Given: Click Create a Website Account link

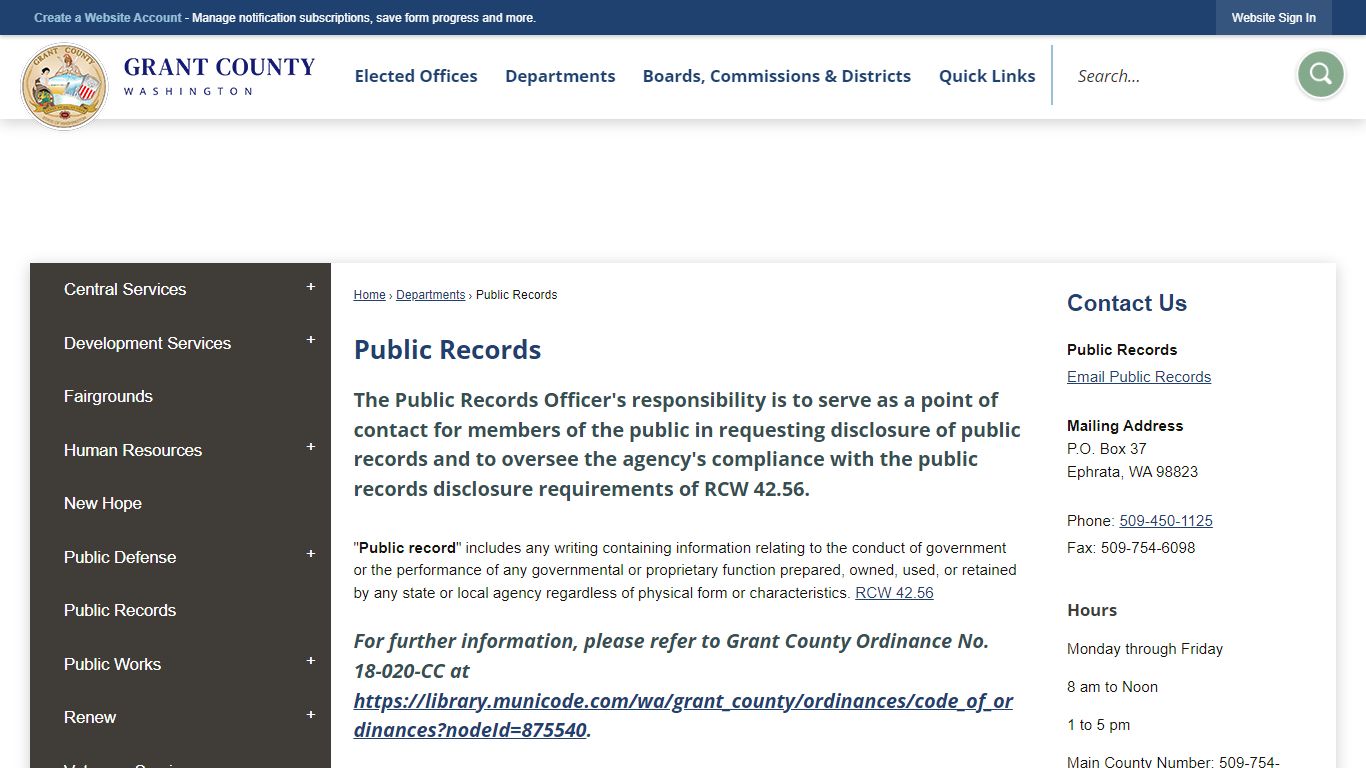Looking at the screenshot, I should (x=108, y=18).
